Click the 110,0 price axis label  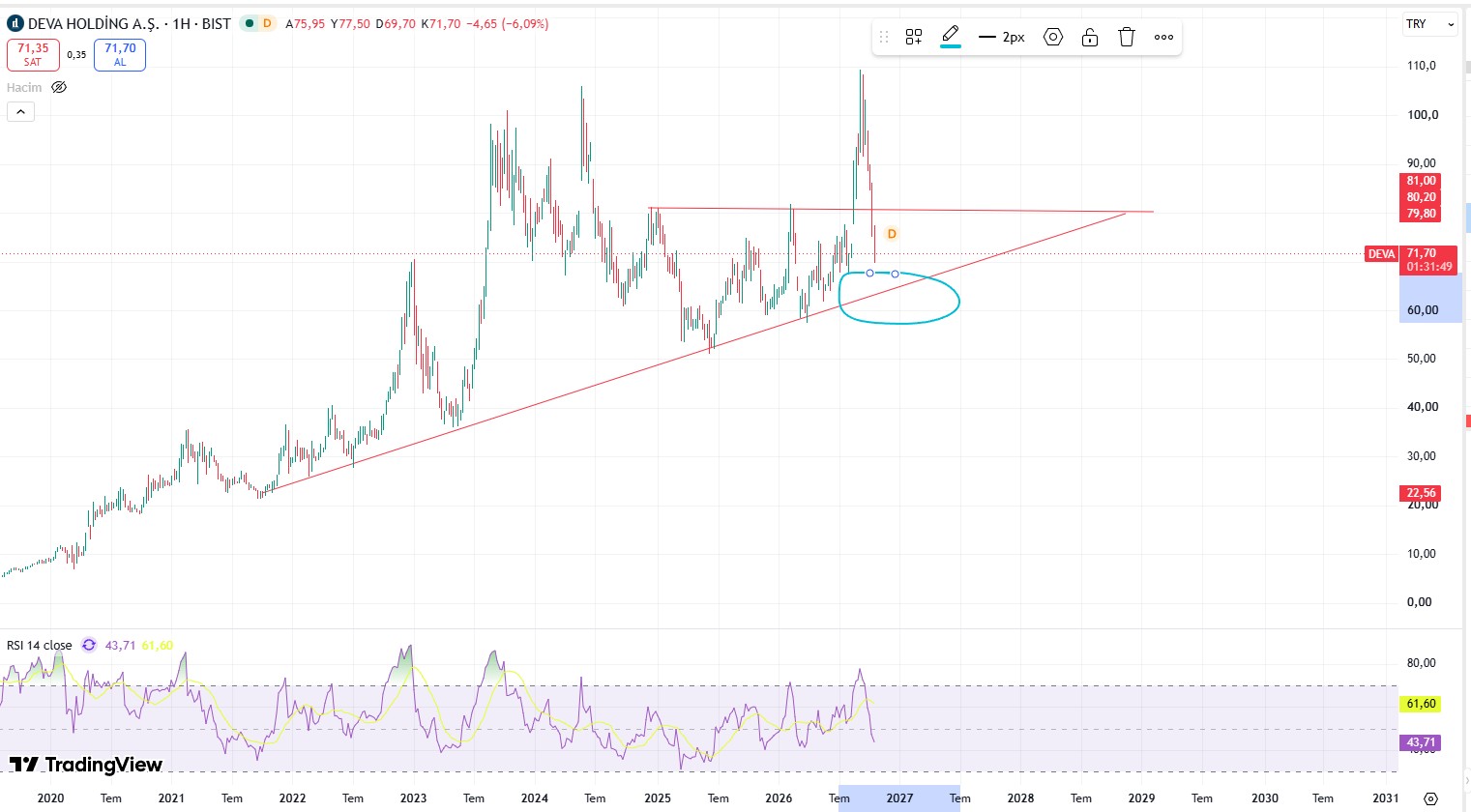point(1421,66)
